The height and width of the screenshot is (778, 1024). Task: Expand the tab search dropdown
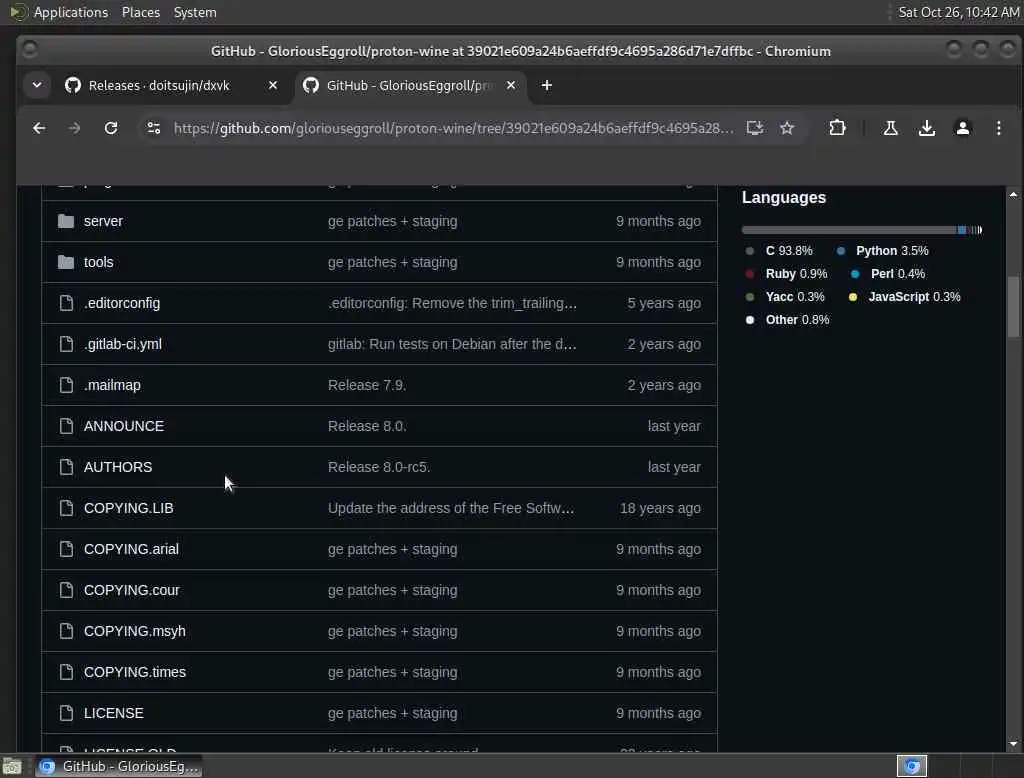(x=37, y=86)
